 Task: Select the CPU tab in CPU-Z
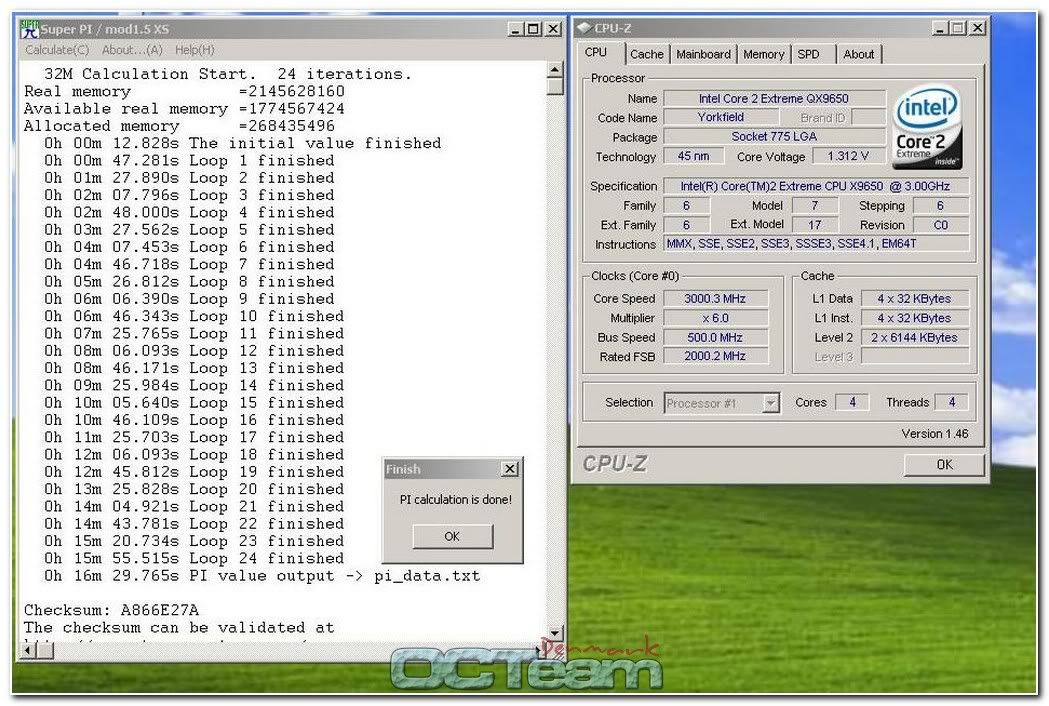coord(596,52)
